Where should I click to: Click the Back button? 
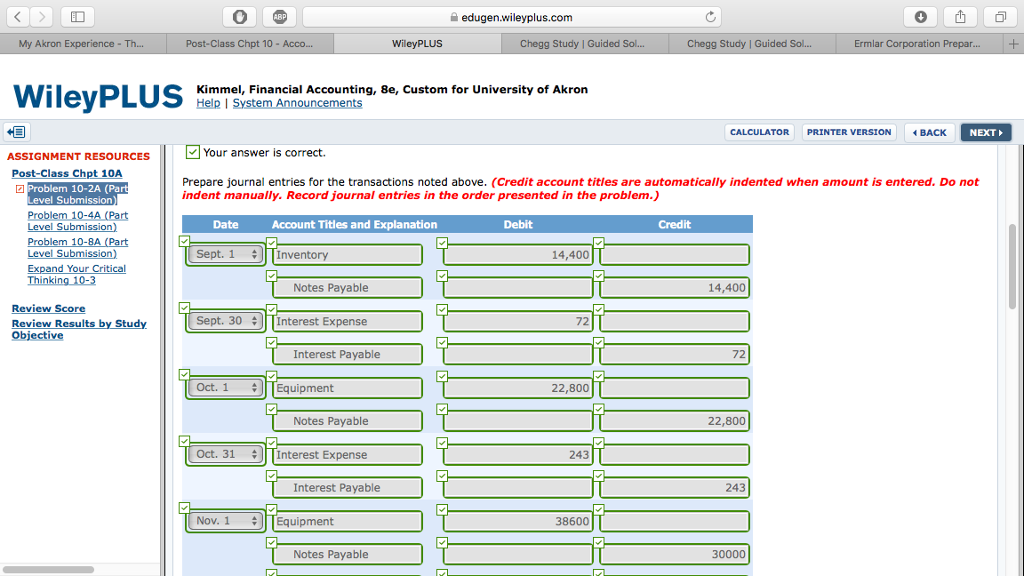(x=930, y=133)
